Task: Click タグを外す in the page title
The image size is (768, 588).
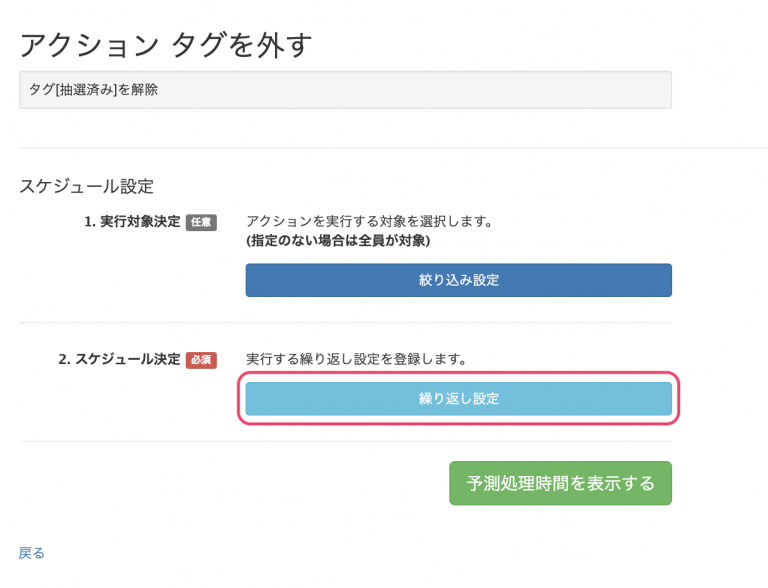Action: click(242, 46)
